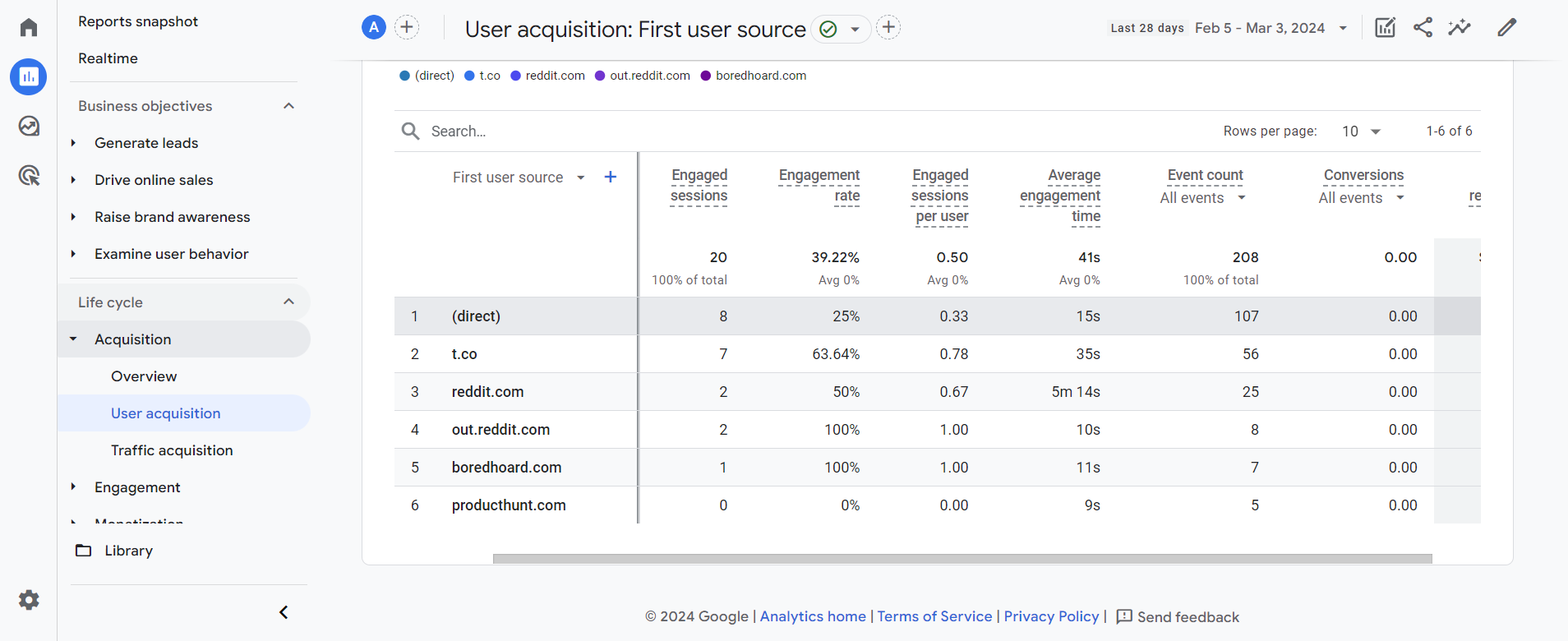This screenshot has height=641, width=1568.
Task: Sort by Event count column header
Action: click(x=1205, y=175)
